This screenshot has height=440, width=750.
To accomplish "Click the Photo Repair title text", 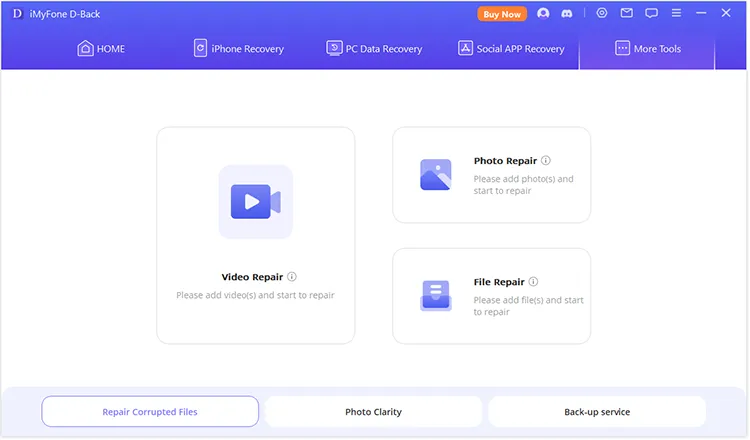I will click(505, 161).
